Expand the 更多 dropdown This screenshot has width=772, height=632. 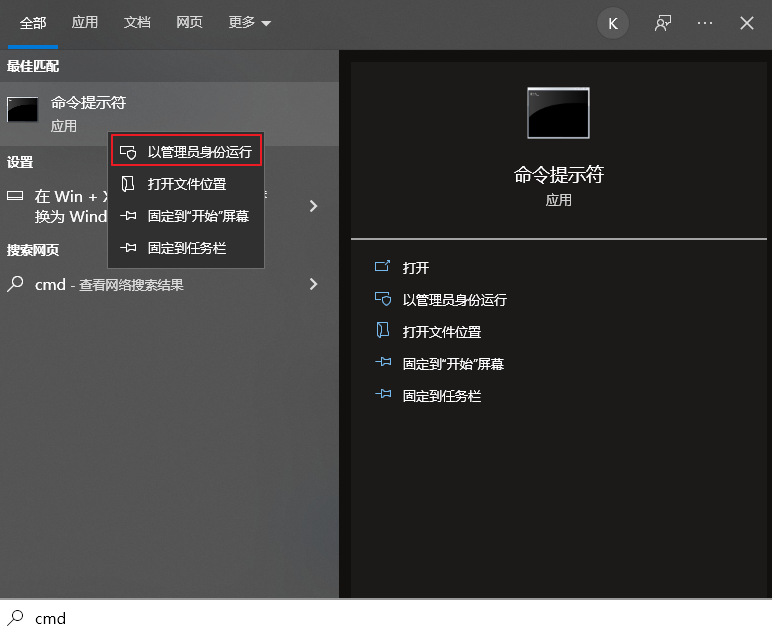pos(250,22)
